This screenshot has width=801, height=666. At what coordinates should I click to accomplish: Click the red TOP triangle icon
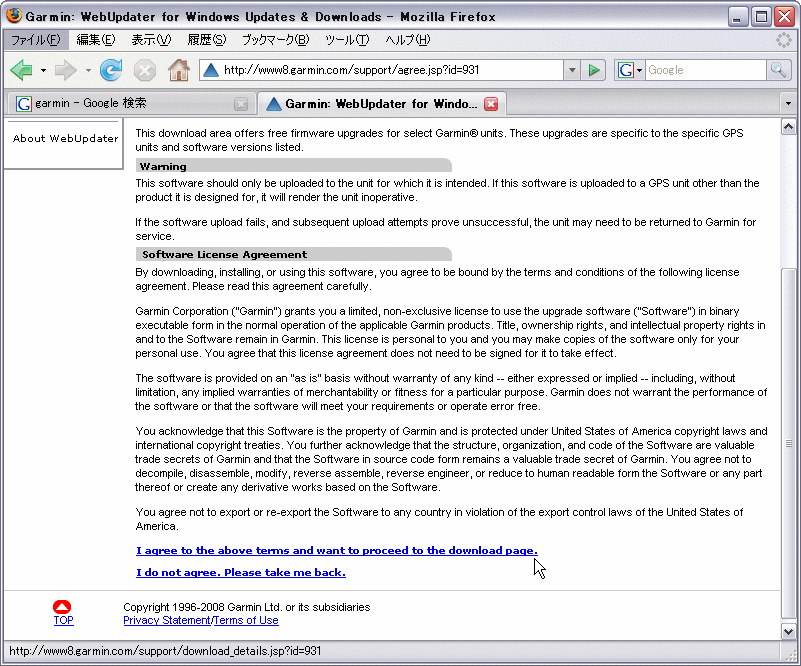click(62, 607)
